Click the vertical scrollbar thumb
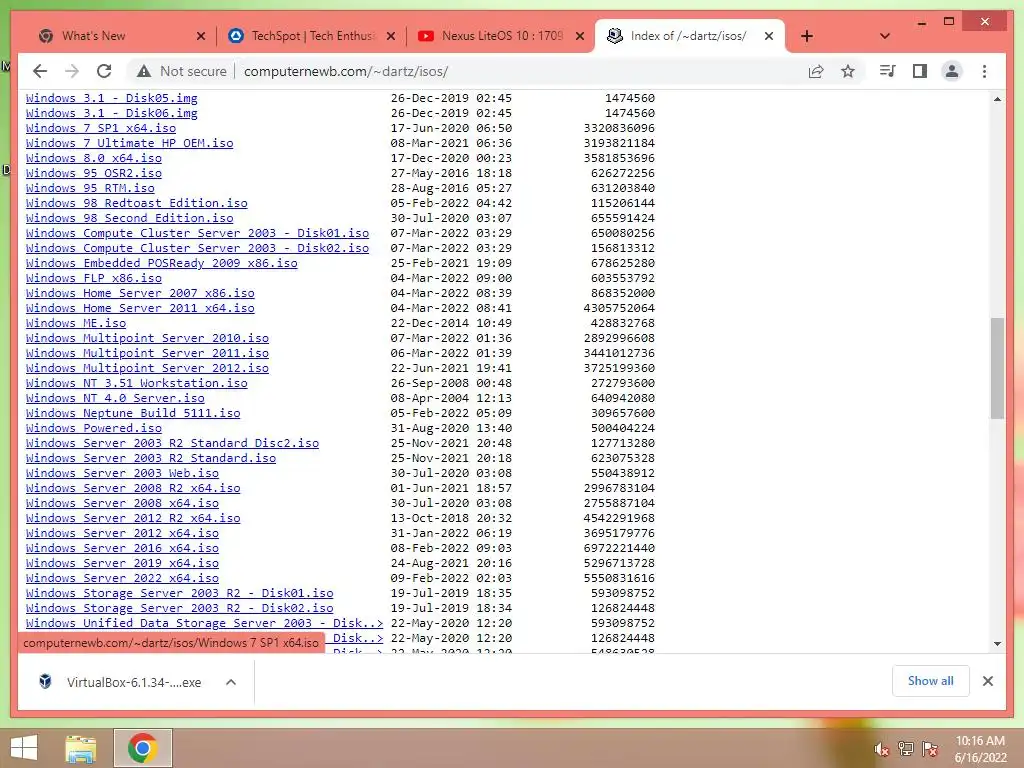Screen dimensions: 1024x768 [997, 368]
